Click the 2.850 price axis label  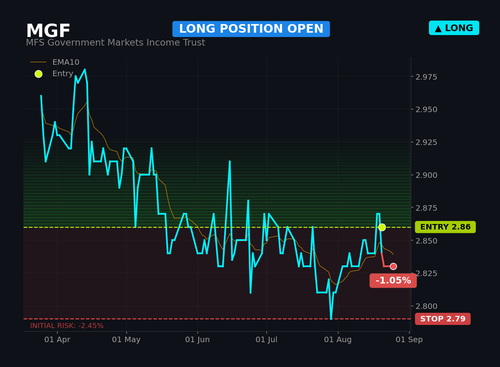(x=426, y=241)
